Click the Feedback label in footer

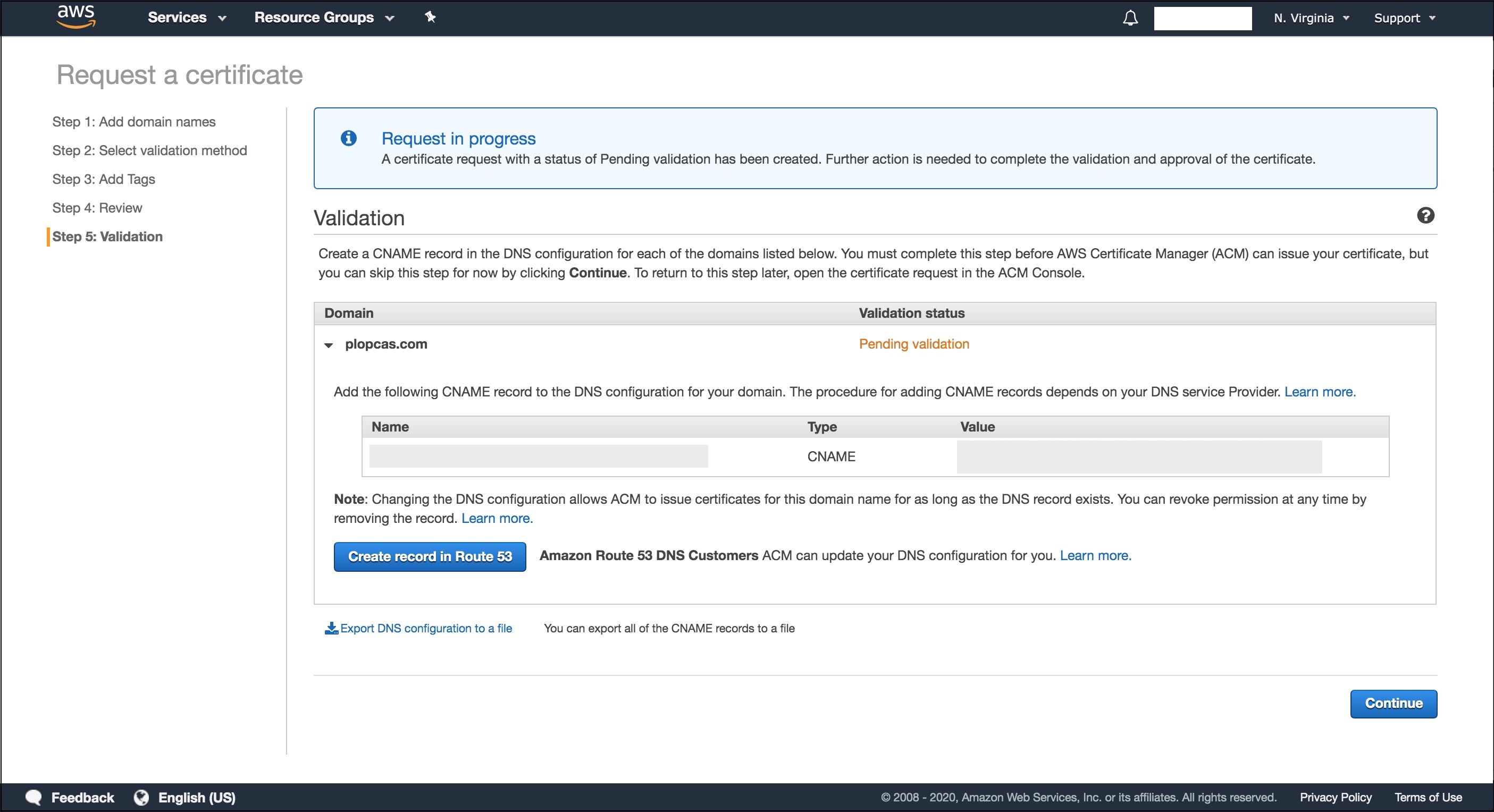point(82,797)
